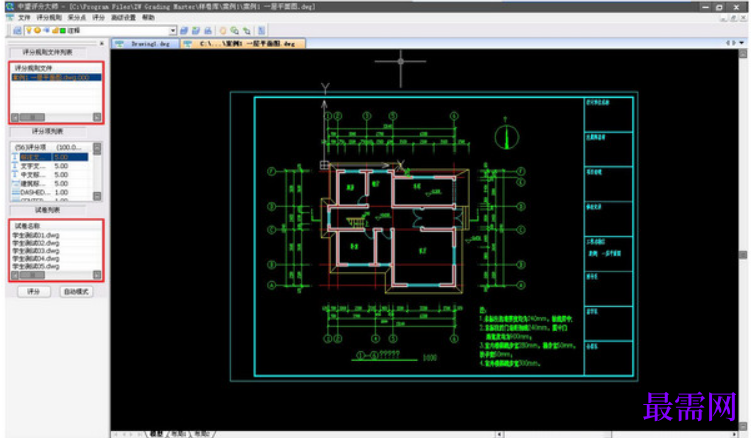
Task: Click the 自动模式 button
Action: pyautogui.click(x=77, y=292)
